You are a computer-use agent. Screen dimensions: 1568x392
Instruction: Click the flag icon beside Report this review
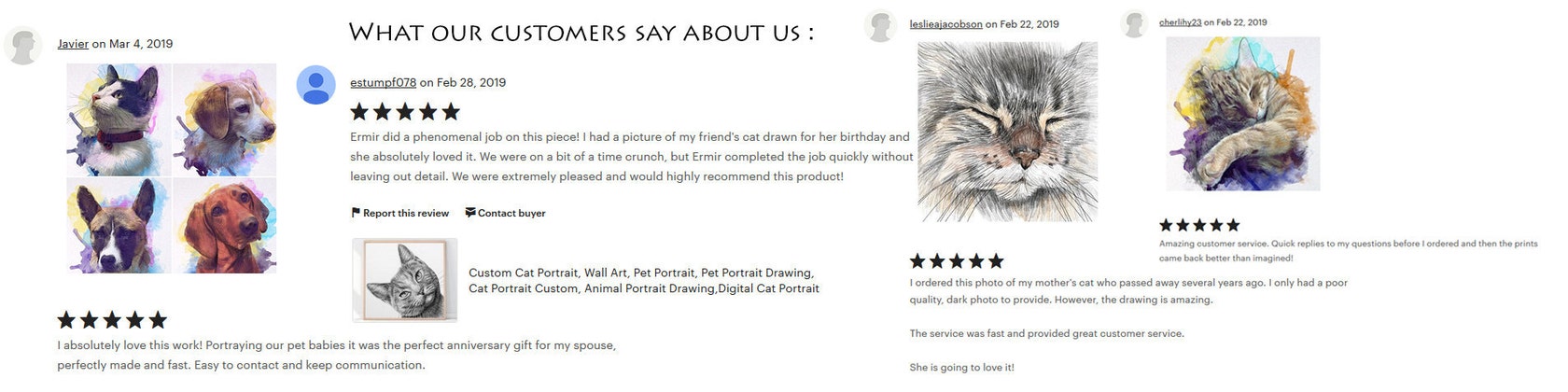356,213
